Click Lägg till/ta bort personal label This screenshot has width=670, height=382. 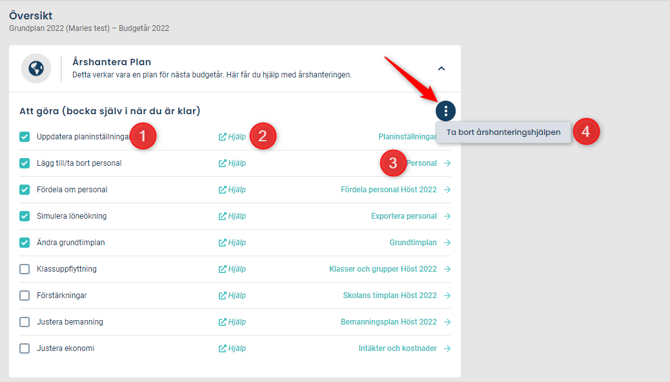pos(79,163)
